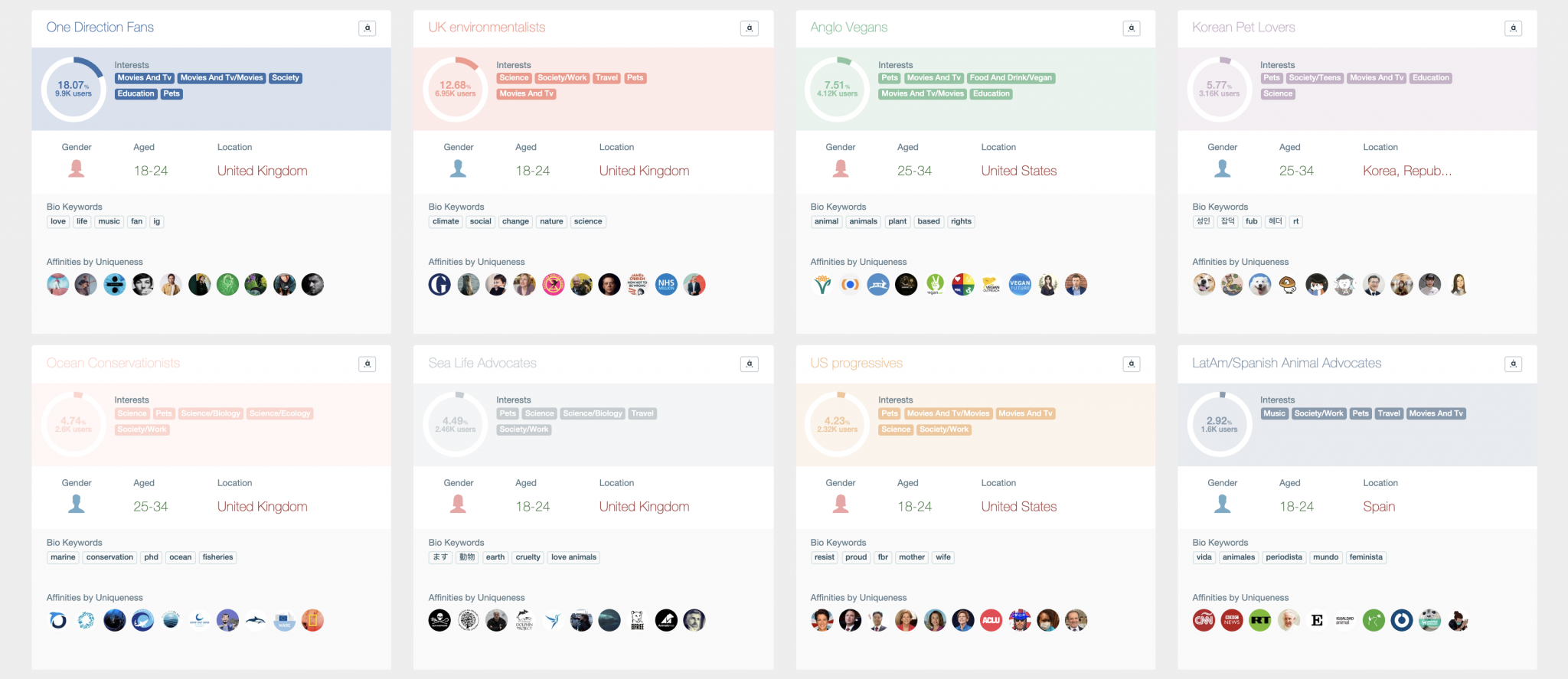
Task: Click the corner icon button on US progressives card
Action: coord(1131,364)
